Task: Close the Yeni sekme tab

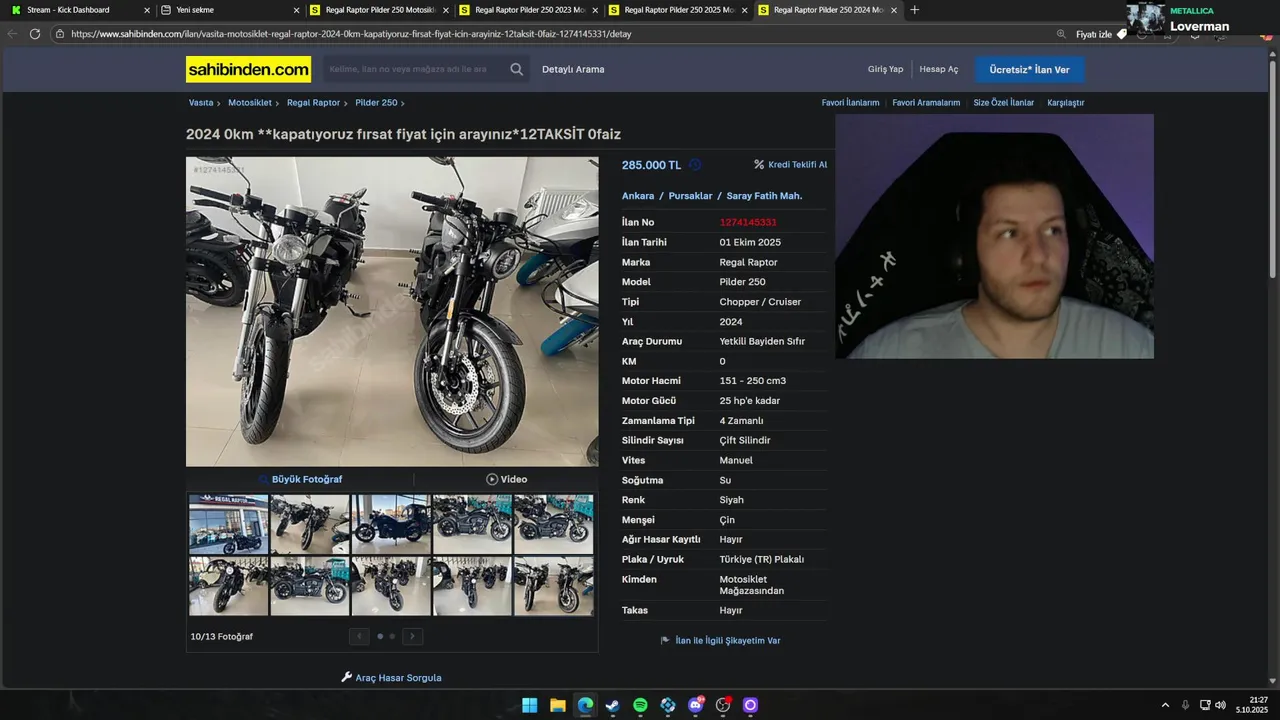Action: click(x=296, y=10)
